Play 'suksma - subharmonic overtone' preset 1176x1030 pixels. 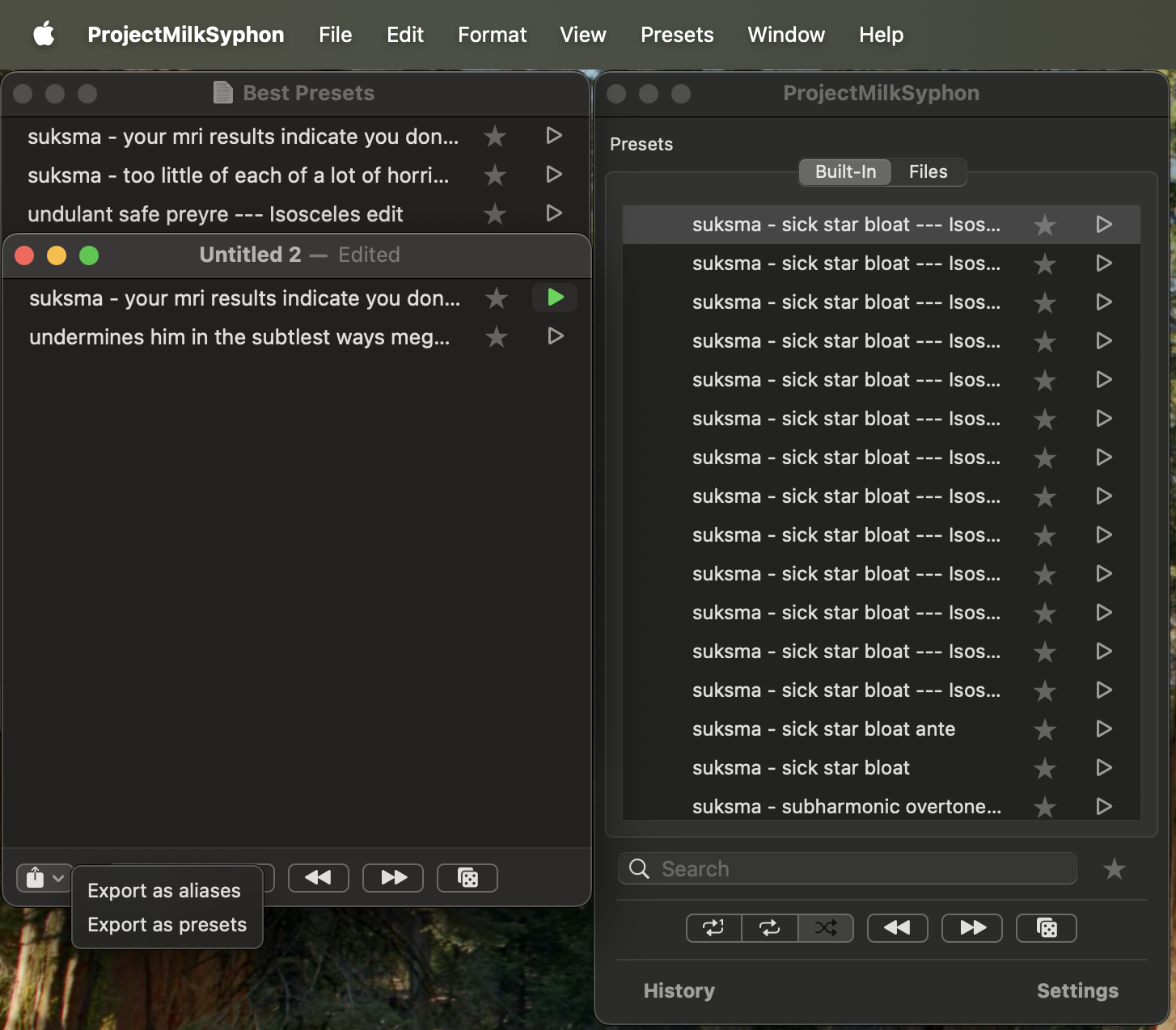click(1104, 806)
